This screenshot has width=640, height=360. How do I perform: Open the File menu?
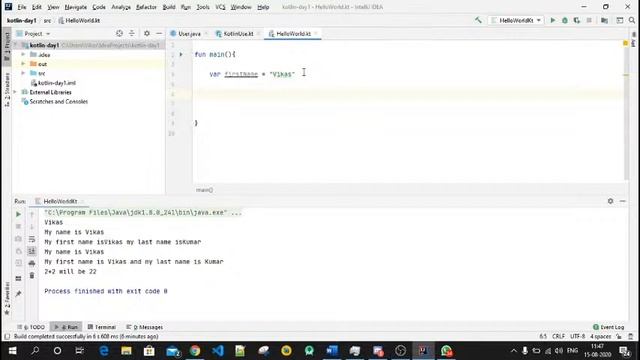click(22, 7)
